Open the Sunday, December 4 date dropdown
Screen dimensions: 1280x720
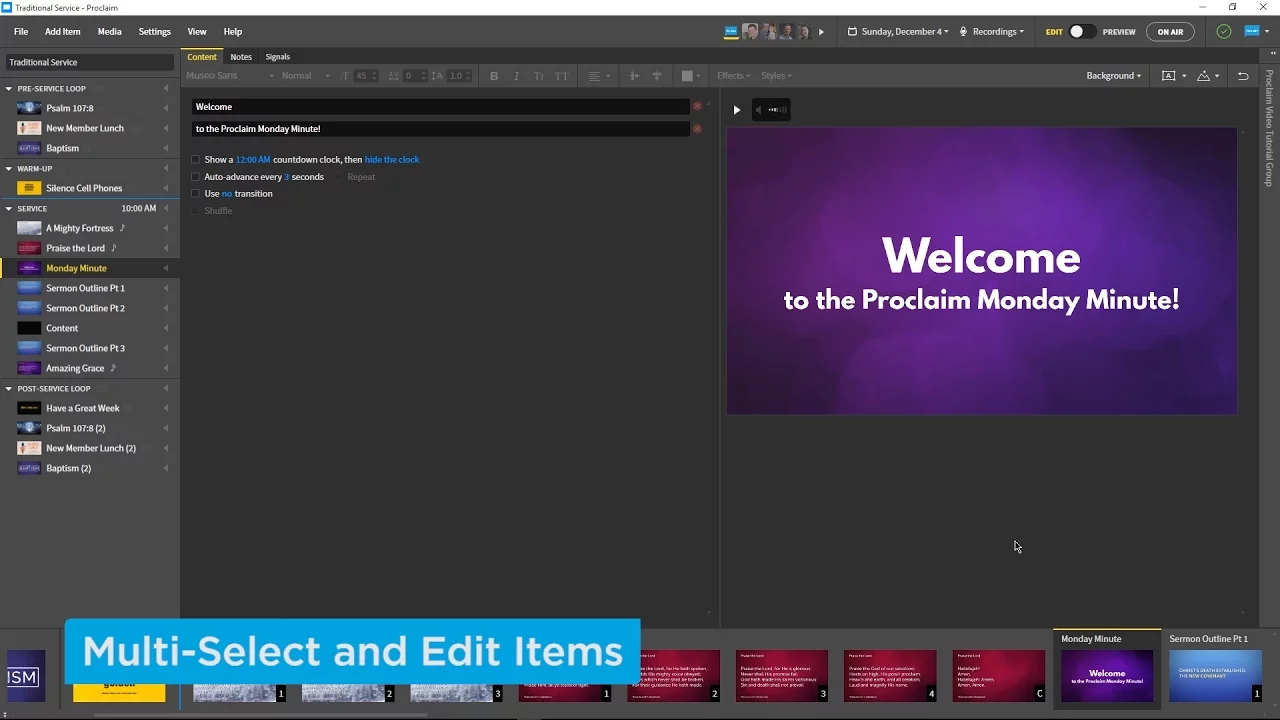(898, 32)
